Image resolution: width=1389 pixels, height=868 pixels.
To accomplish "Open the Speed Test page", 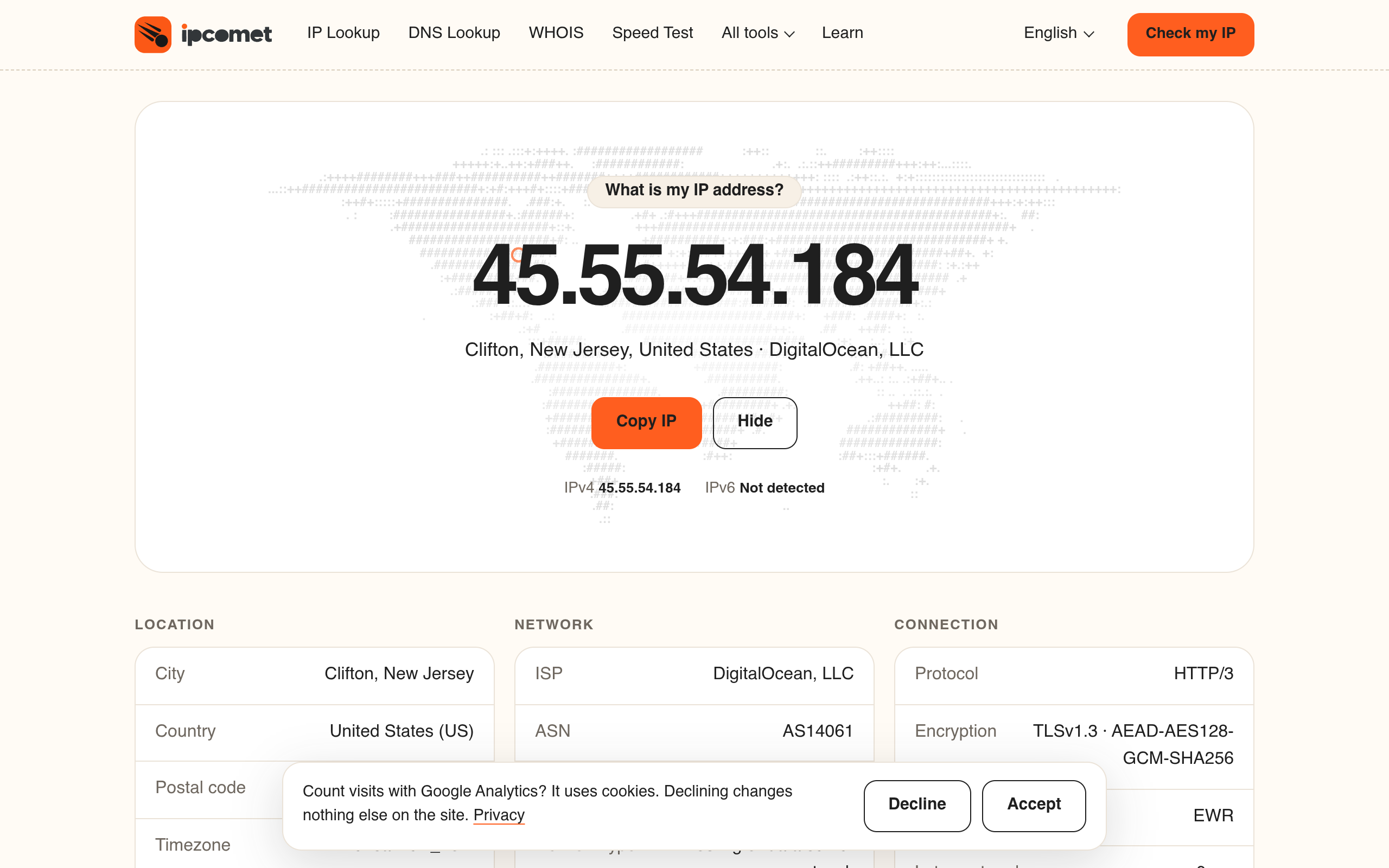I will tap(653, 33).
